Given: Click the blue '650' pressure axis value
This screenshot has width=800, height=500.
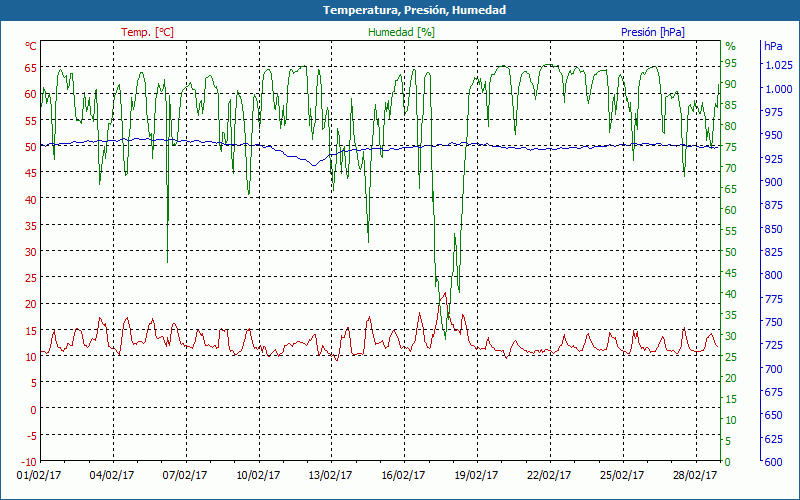Looking at the screenshot, I should pos(773,415).
